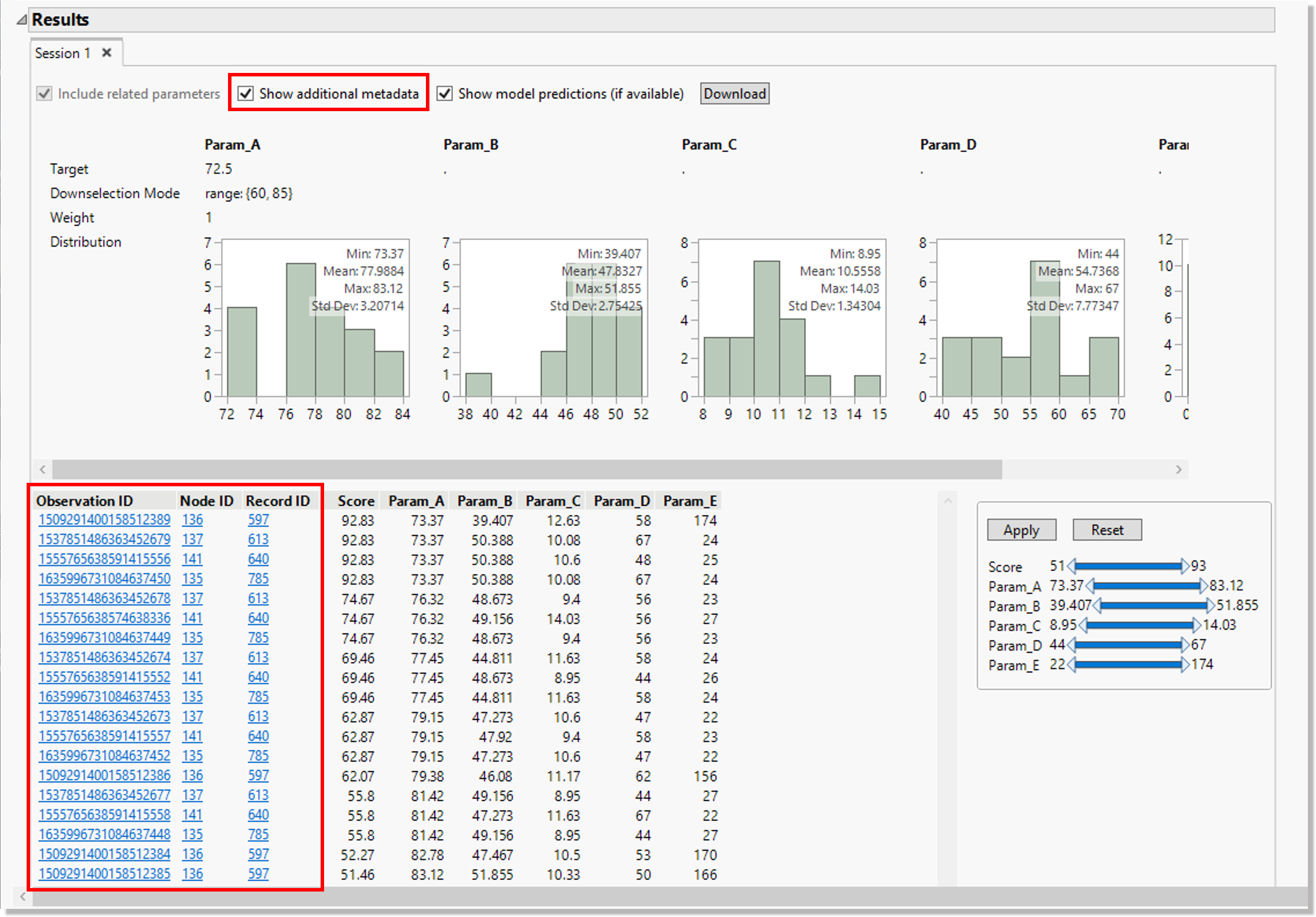Click right arrow of histogram horizontal scrollbar
The width and height of the screenshot is (1316, 917).
tap(1179, 469)
